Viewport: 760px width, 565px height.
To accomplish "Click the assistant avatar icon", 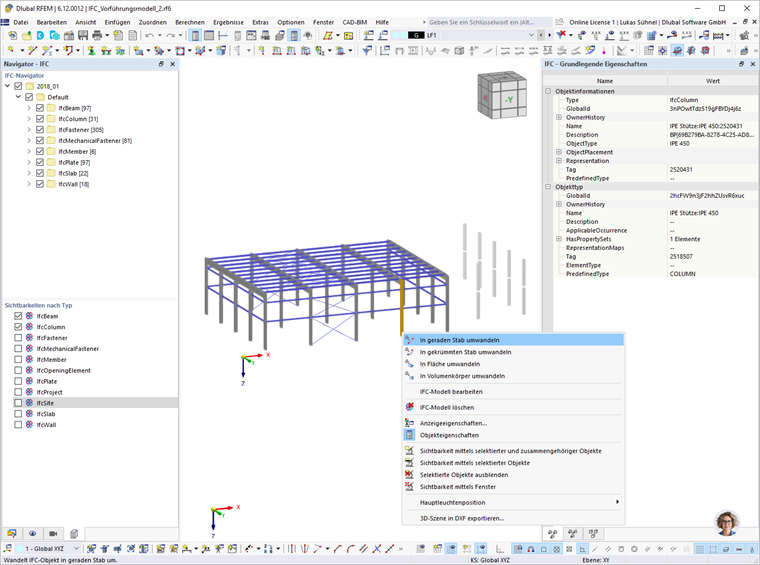I will point(727,522).
